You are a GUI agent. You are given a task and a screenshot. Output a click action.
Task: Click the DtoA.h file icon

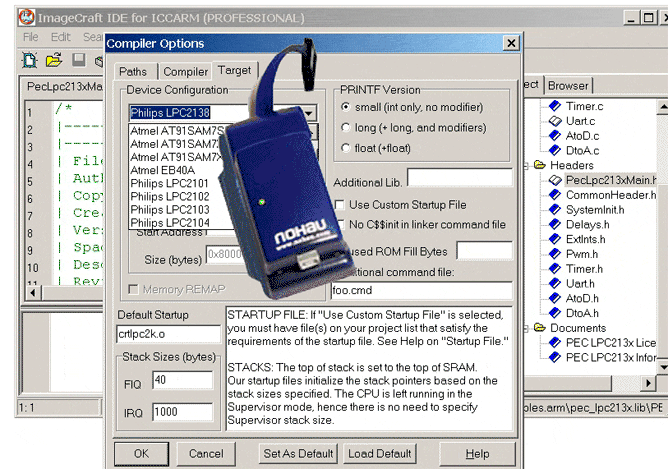tap(555, 313)
